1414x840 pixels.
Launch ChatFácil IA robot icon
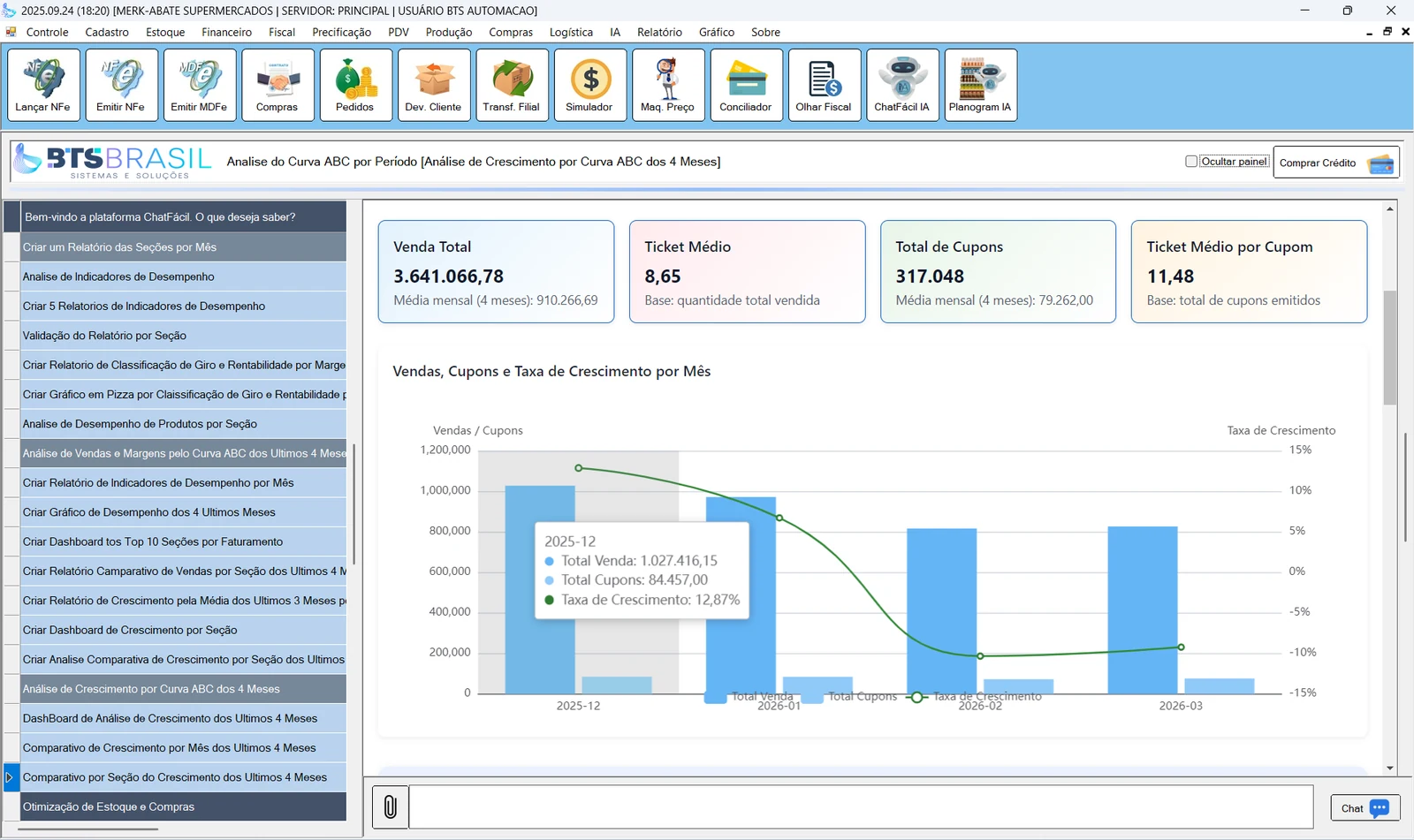click(x=902, y=85)
